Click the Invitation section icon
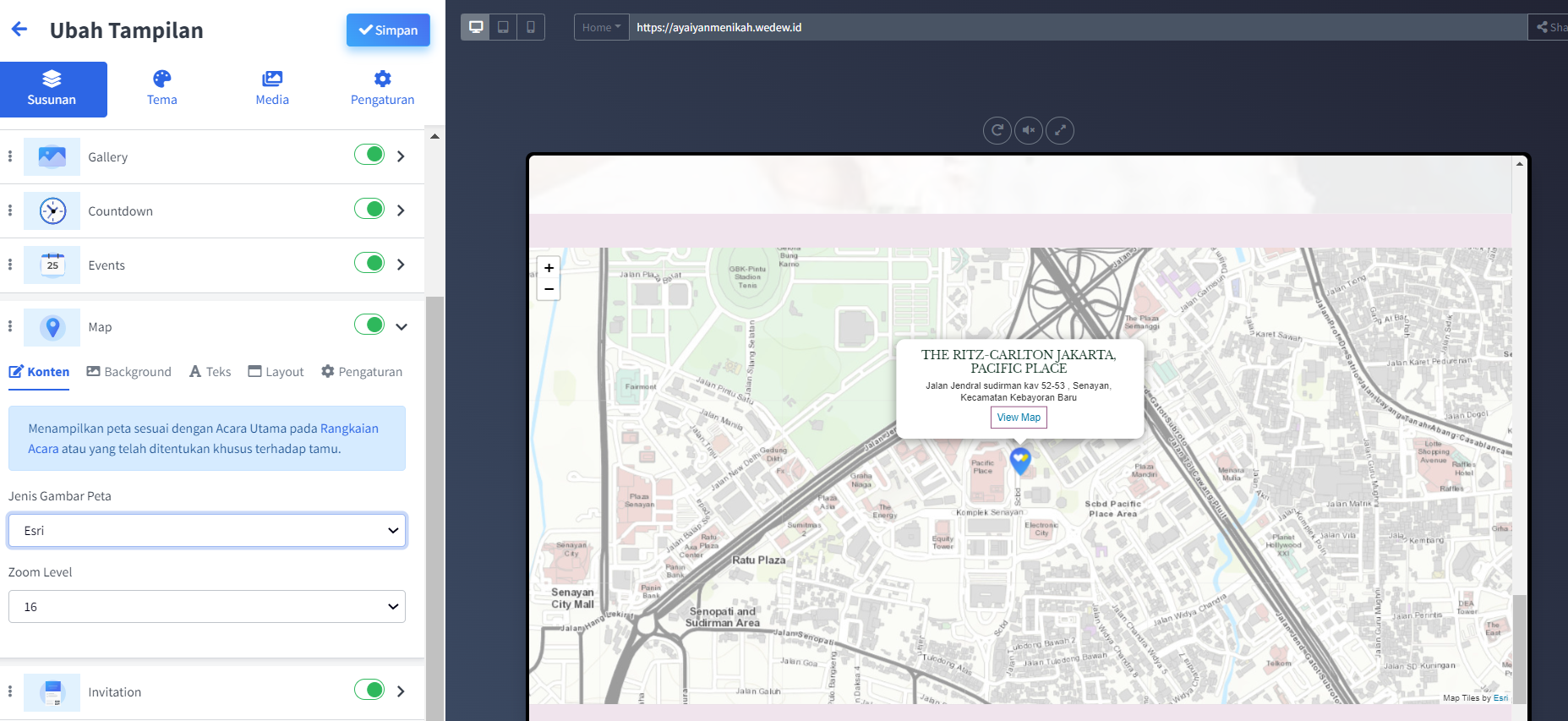Viewport: 1568px width, 721px height. click(52, 692)
